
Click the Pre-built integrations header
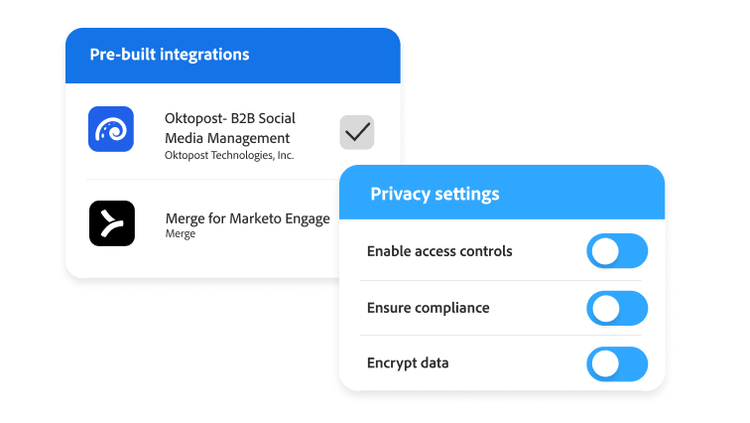[170, 55]
